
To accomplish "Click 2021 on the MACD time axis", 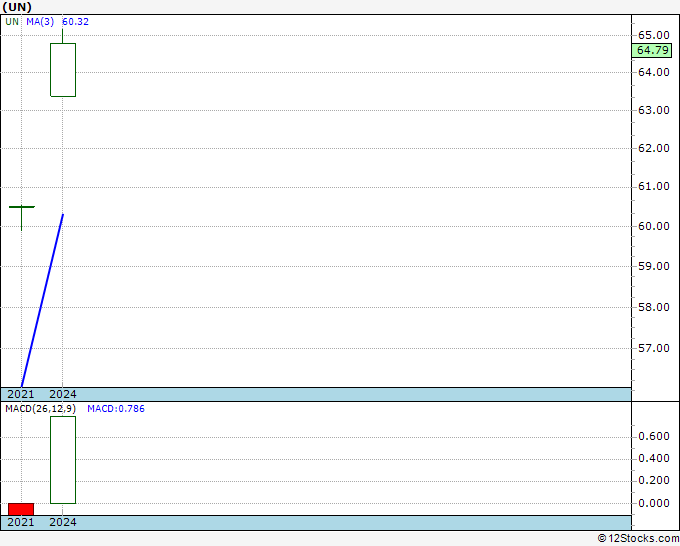I will pos(21,522).
